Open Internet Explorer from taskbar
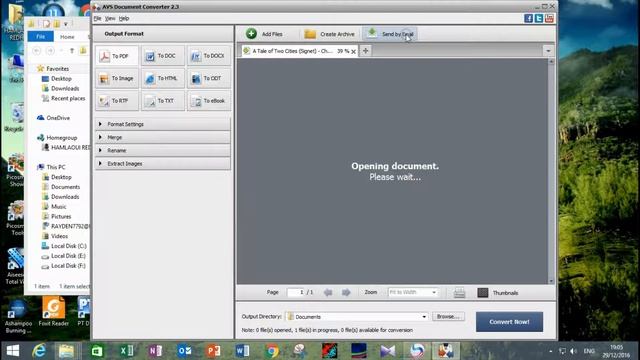 39,351
